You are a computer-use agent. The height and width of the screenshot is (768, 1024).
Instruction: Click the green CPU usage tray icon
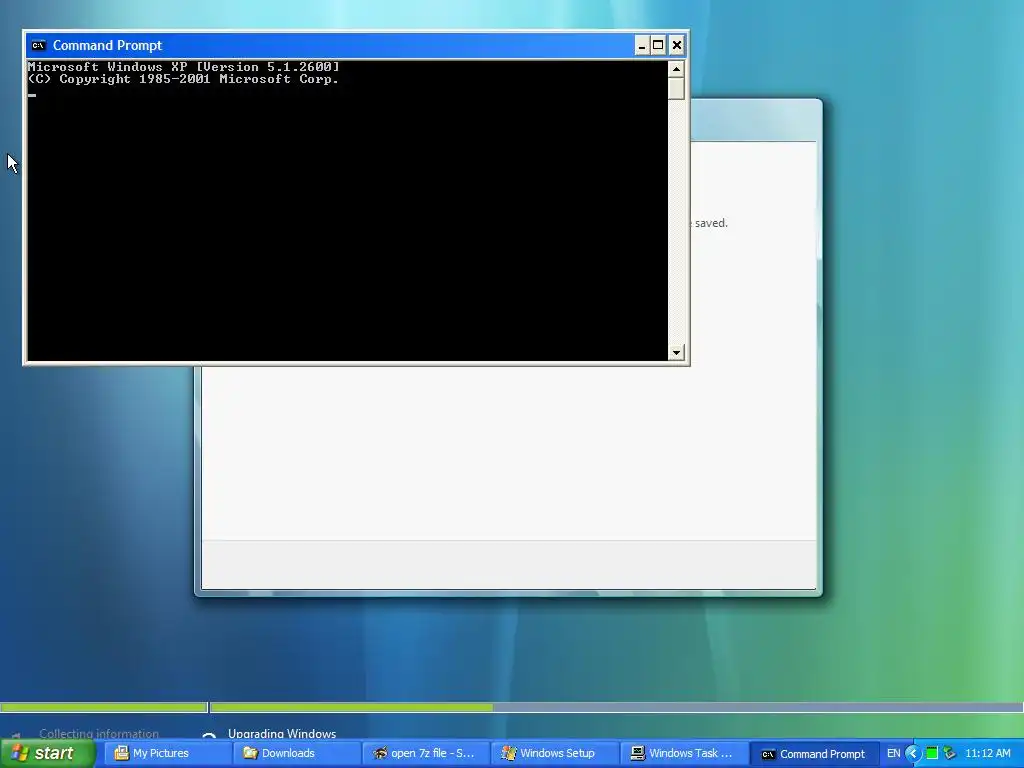(932, 753)
